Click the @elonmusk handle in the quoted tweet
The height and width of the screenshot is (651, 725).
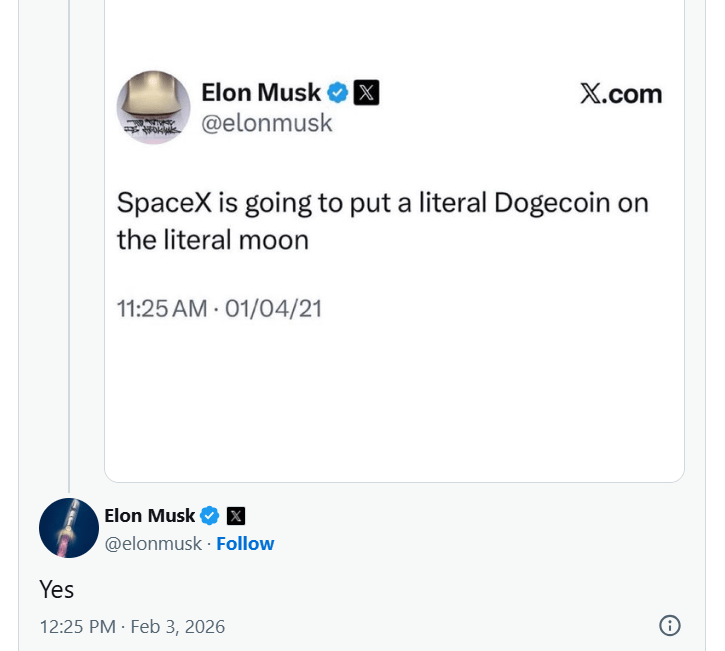[x=266, y=123]
